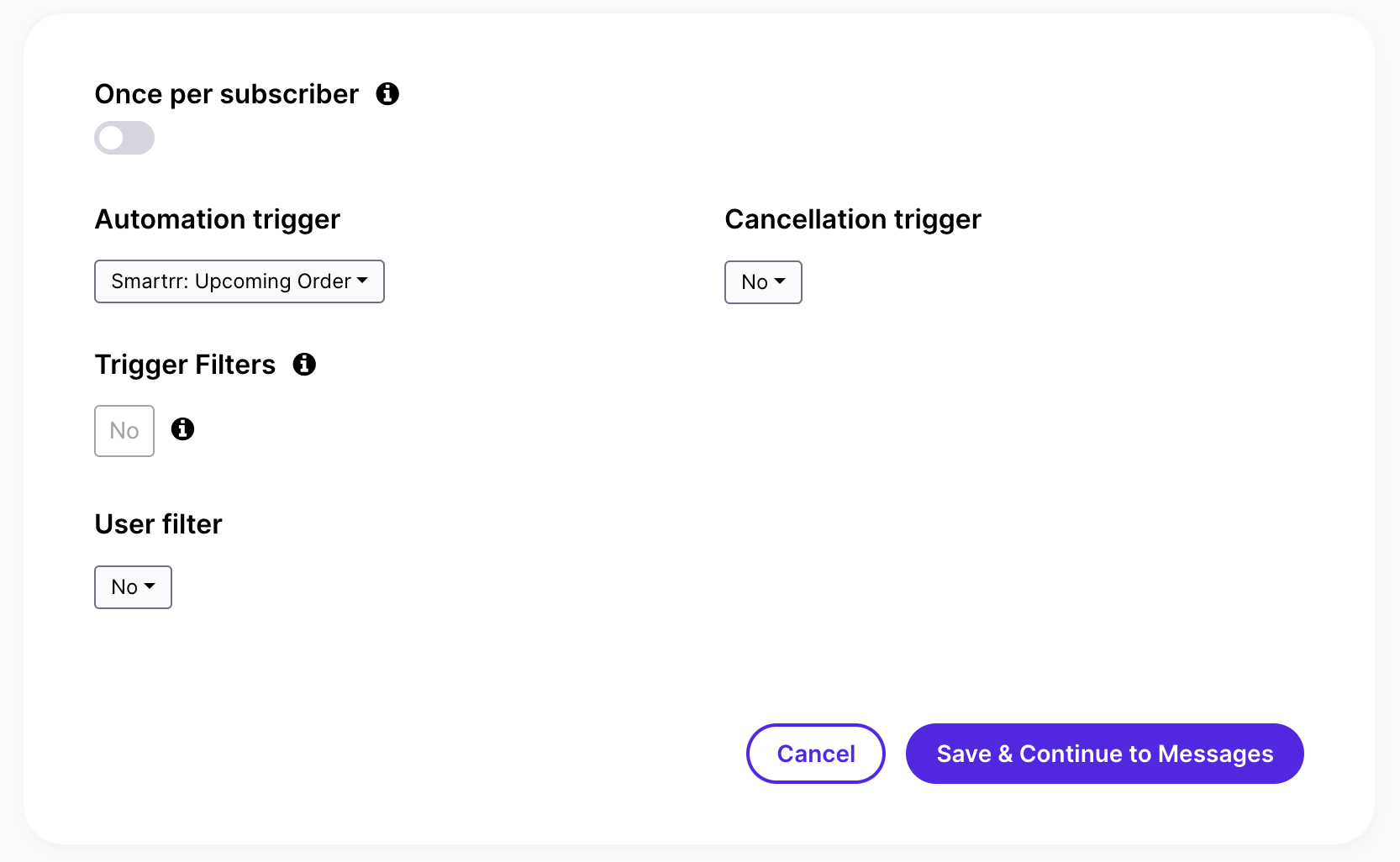Open Cancellation trigger No dropdown
1400x862 pixels.
click(x=763, y=282)
